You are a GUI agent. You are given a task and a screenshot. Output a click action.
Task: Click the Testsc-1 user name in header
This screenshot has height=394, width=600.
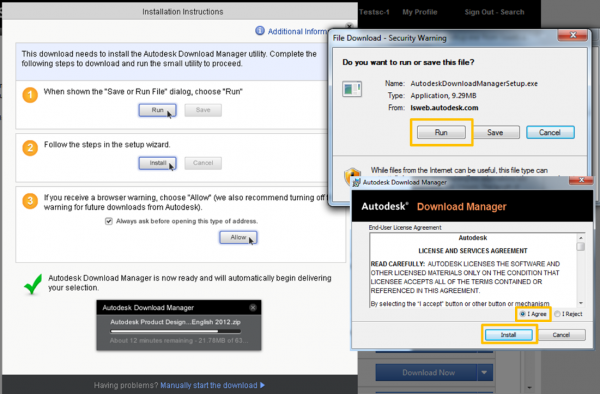pos(374,12)
